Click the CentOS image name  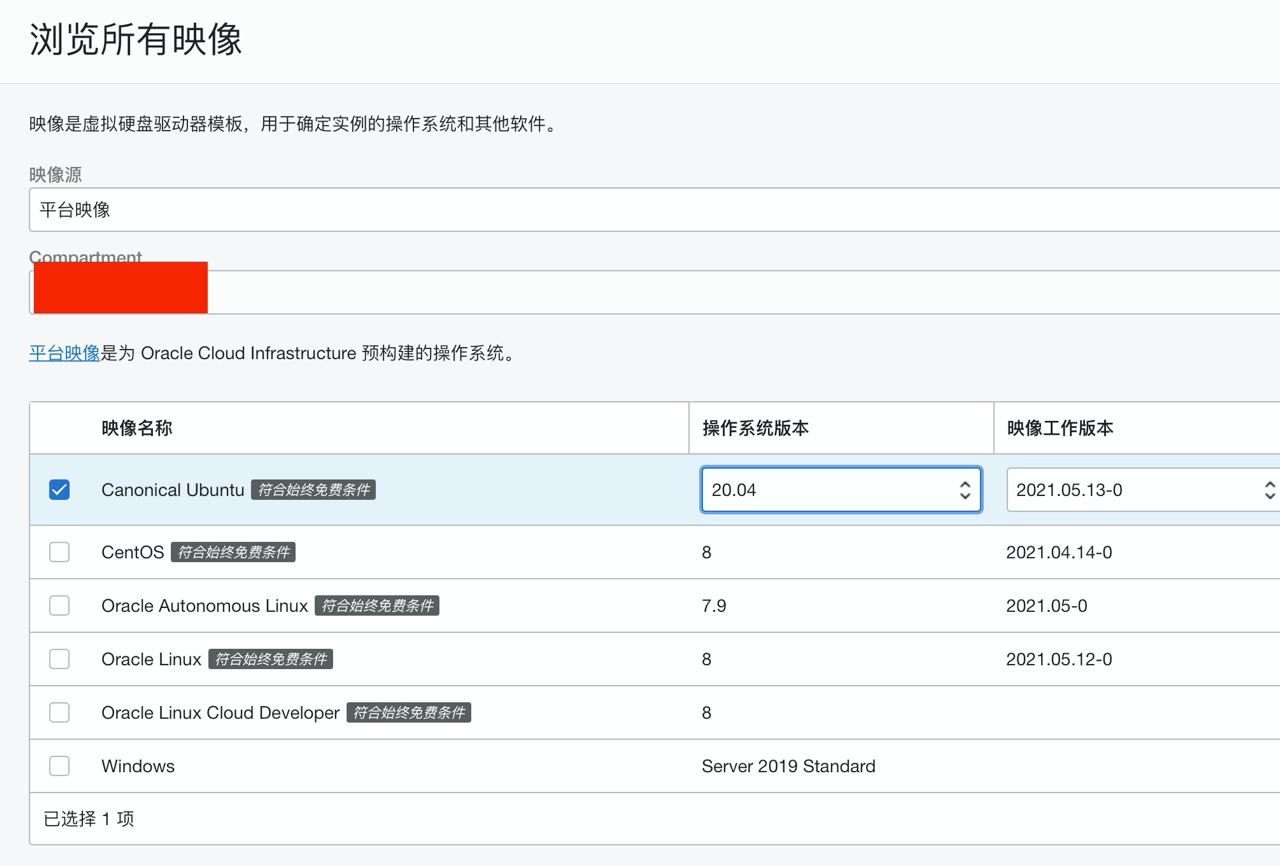pyautogui.click(x=133, y=552)
